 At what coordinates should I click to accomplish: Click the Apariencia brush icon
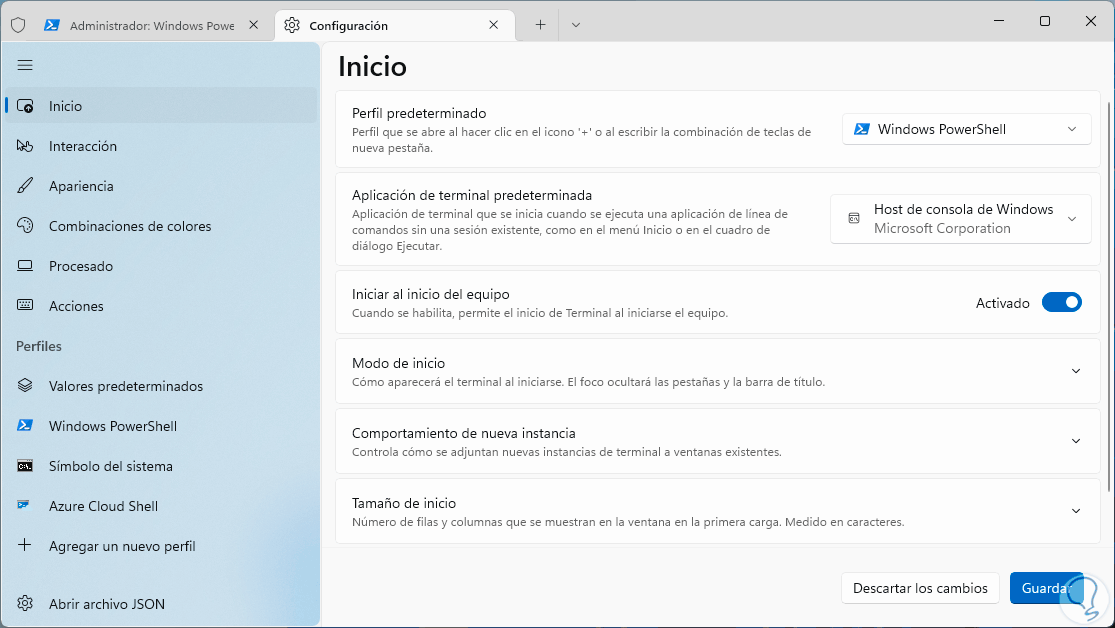tap(25, 186)
